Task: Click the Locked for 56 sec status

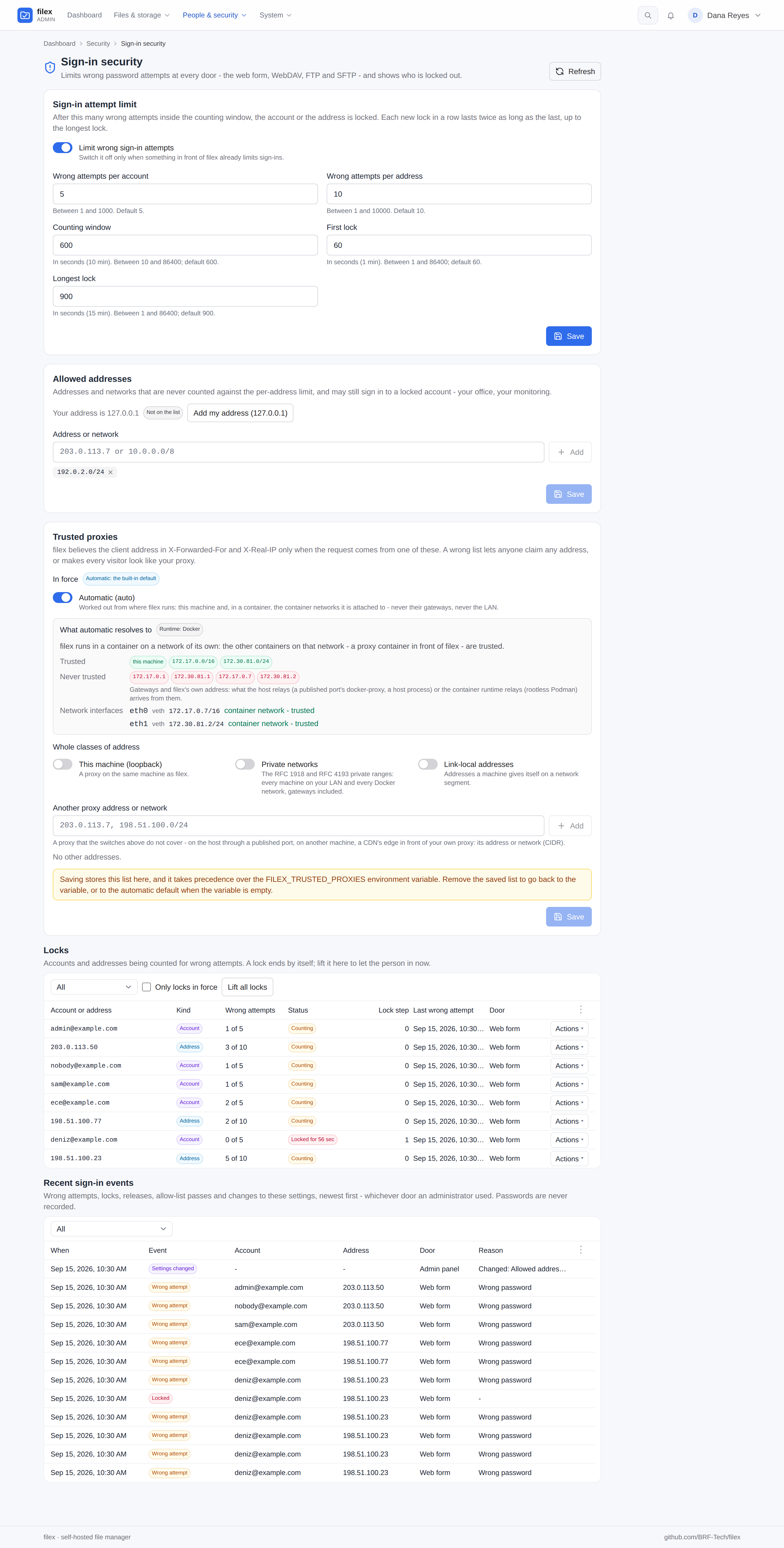Action: click(x=313, y=1139)
